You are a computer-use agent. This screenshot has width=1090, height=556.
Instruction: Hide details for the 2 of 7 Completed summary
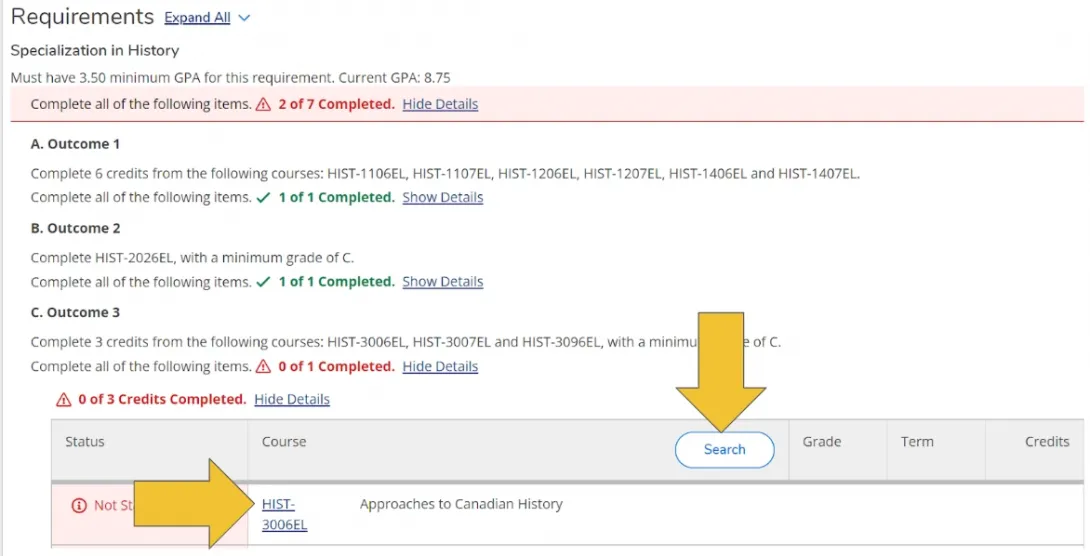click(440, 104)
